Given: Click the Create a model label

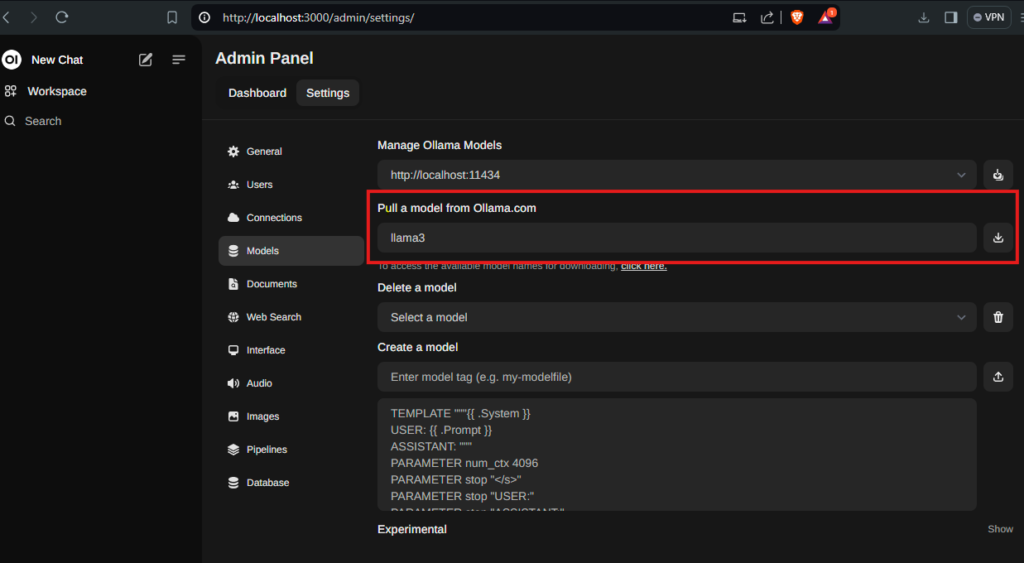Looking at the screenshot, I should [417, 347].
